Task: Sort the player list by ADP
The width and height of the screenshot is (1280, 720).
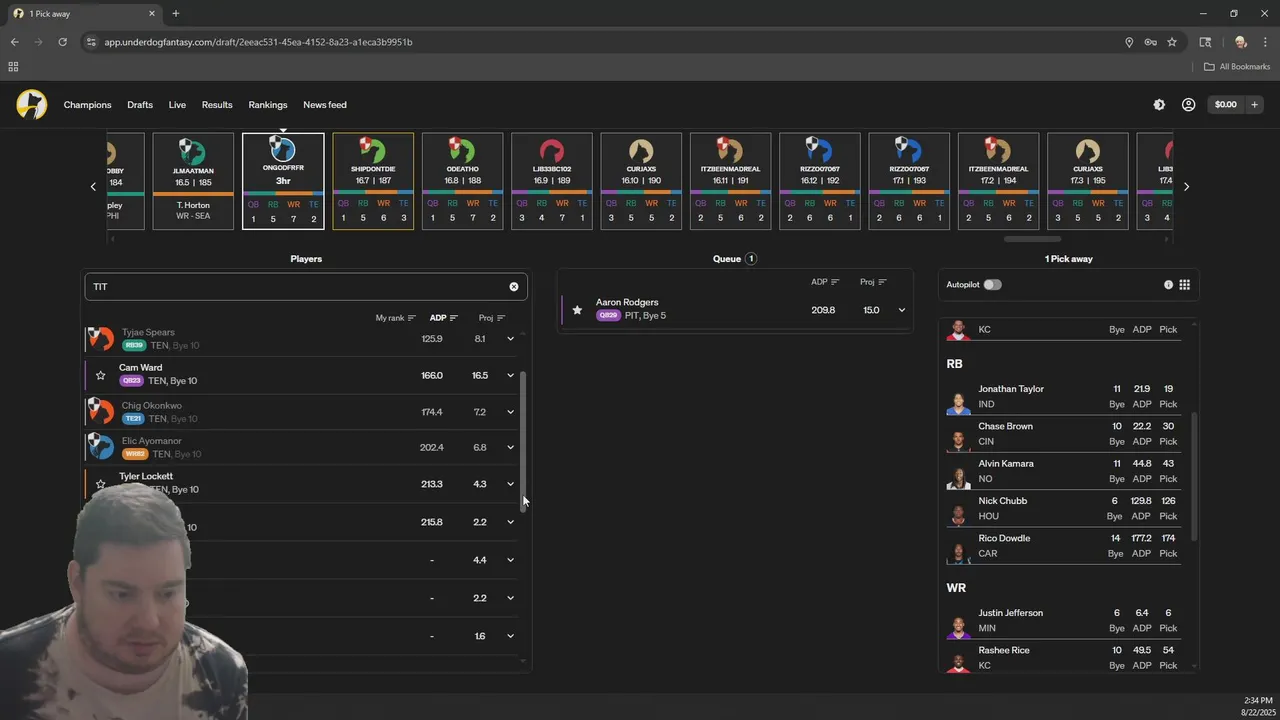Action: point(444,318)
